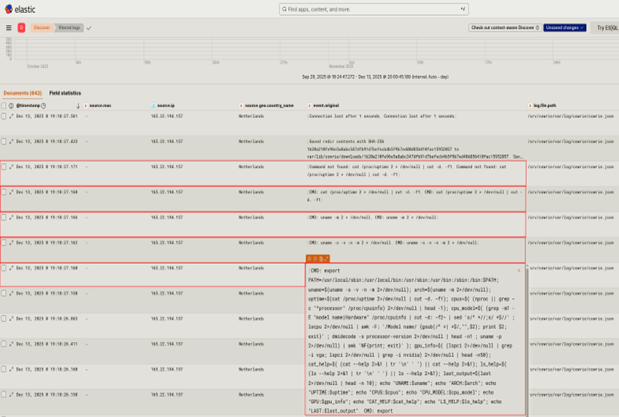The width and height of the screenshot is (619, 417).
Task: Click the saved-state checkmark icon near tabs
Action: click(x=89, y=28)
